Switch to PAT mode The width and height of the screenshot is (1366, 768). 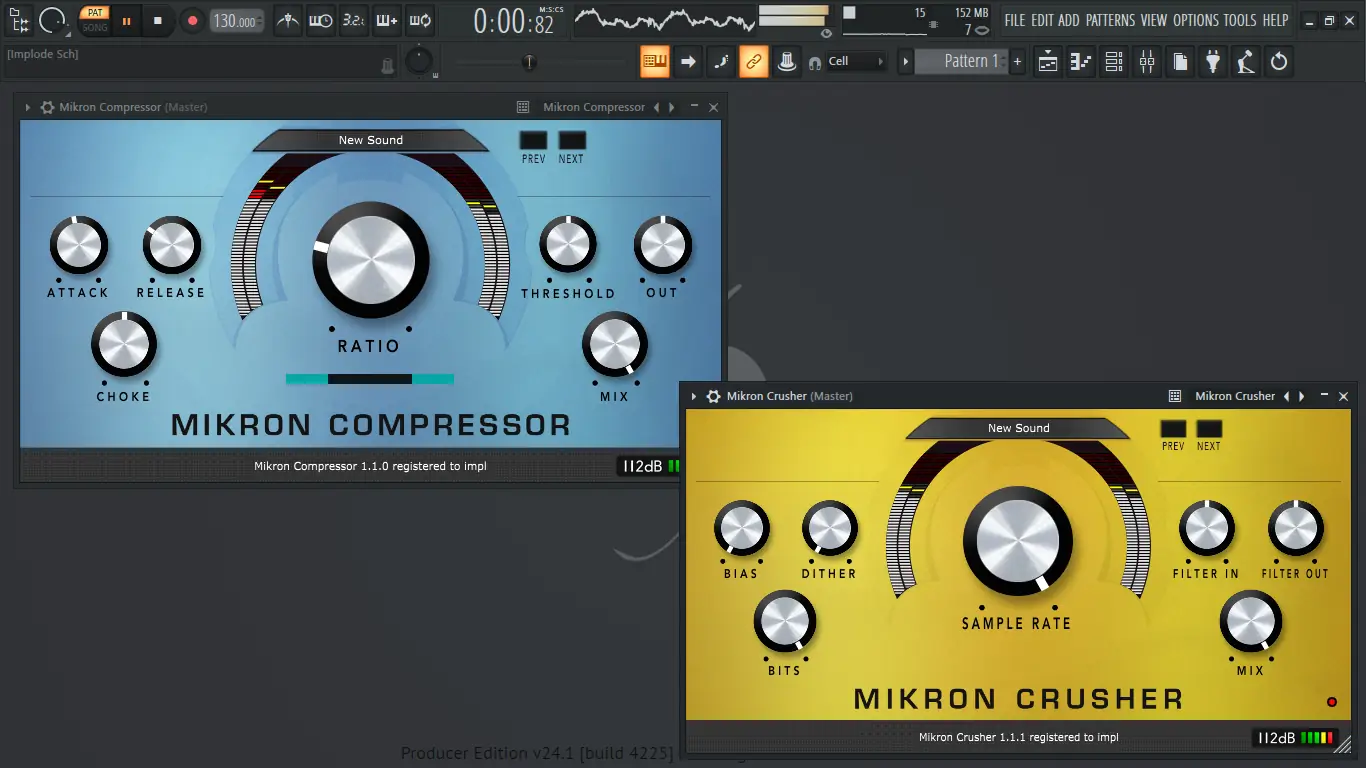94,13
